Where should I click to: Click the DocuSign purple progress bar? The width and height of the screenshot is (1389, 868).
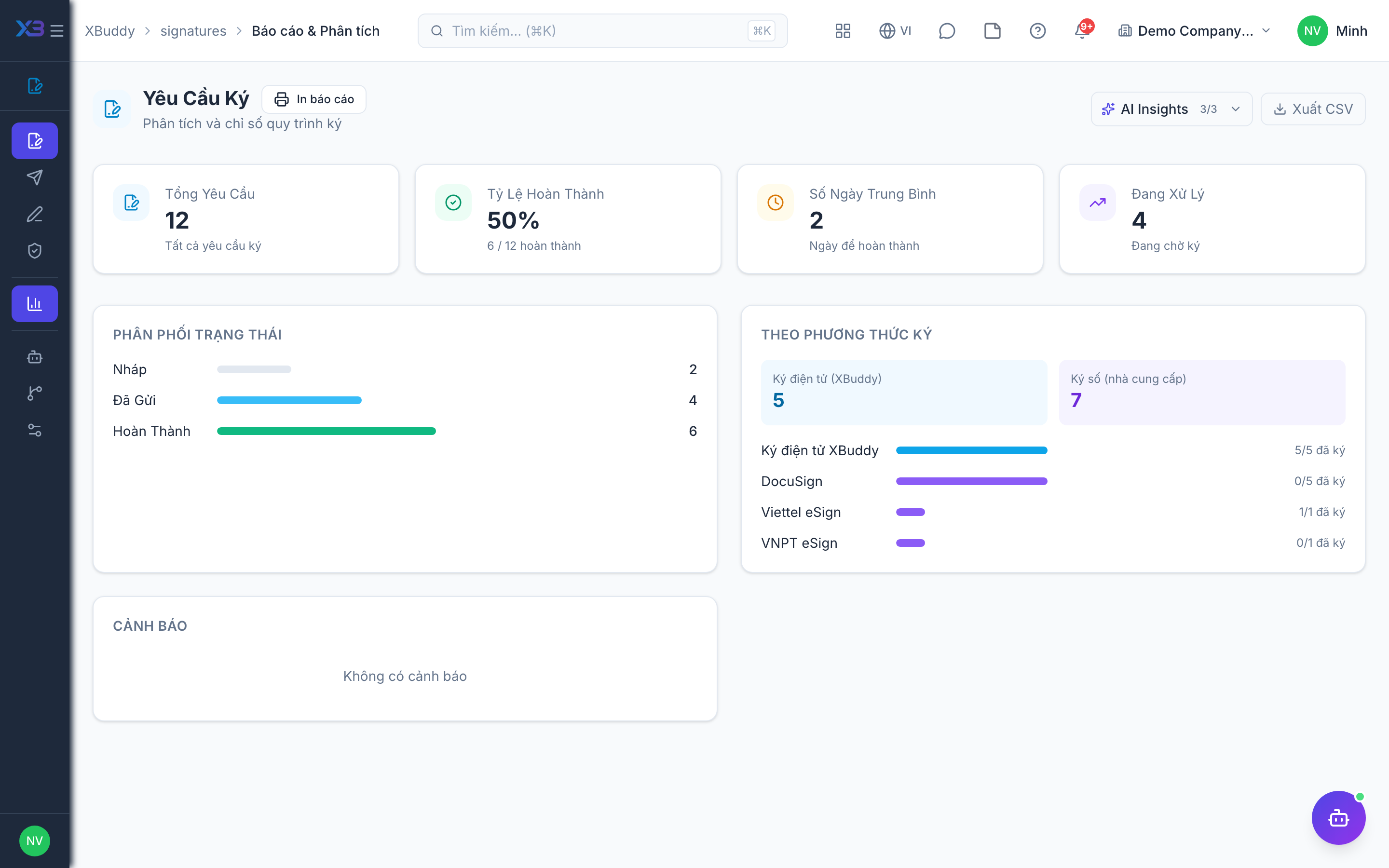pos(971,481)
